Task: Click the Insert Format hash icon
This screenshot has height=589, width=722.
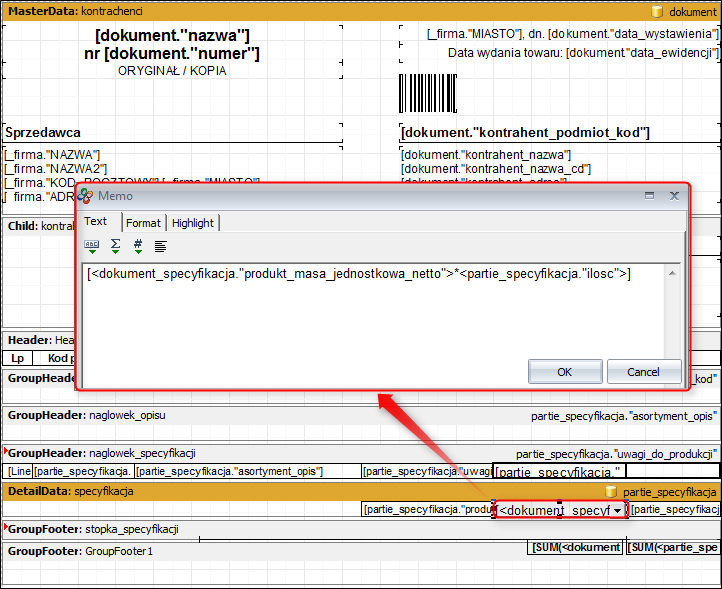Action: point(138,244)
